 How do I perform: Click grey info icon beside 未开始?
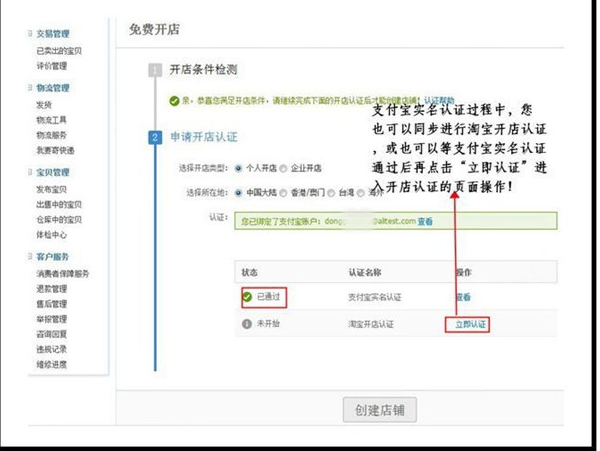(x=247, y=324)
